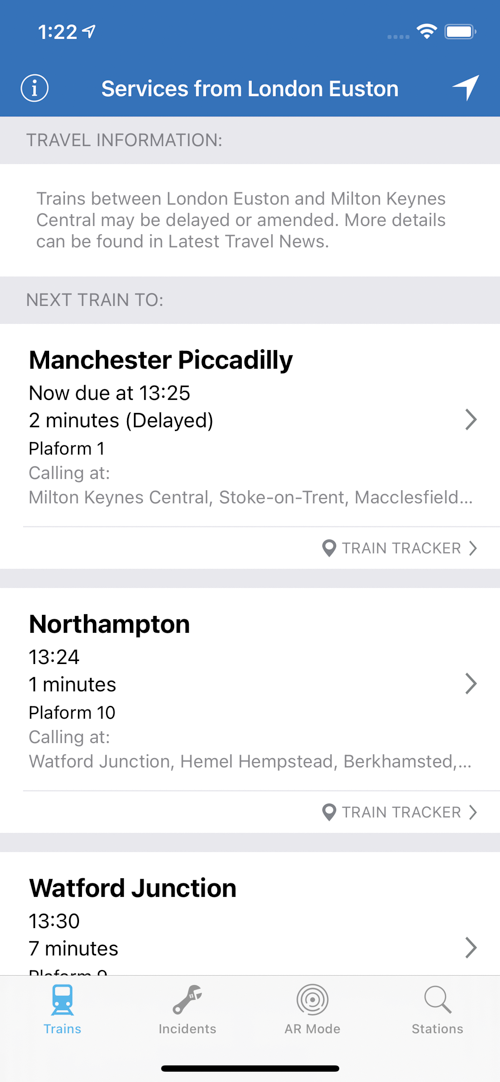Open the Trains tab
The height and width of the screenshot is (1082, 500).
click(62, 1010)
